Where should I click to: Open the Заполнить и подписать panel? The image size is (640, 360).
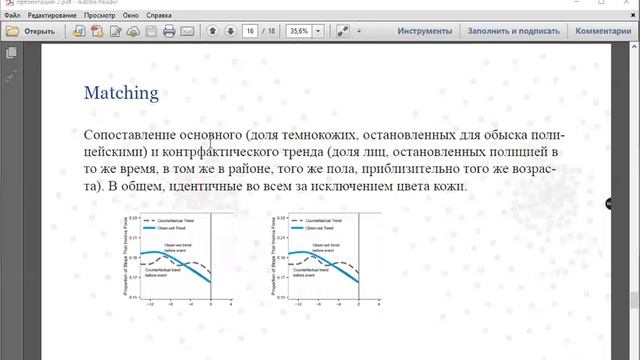tap(513, 31)
